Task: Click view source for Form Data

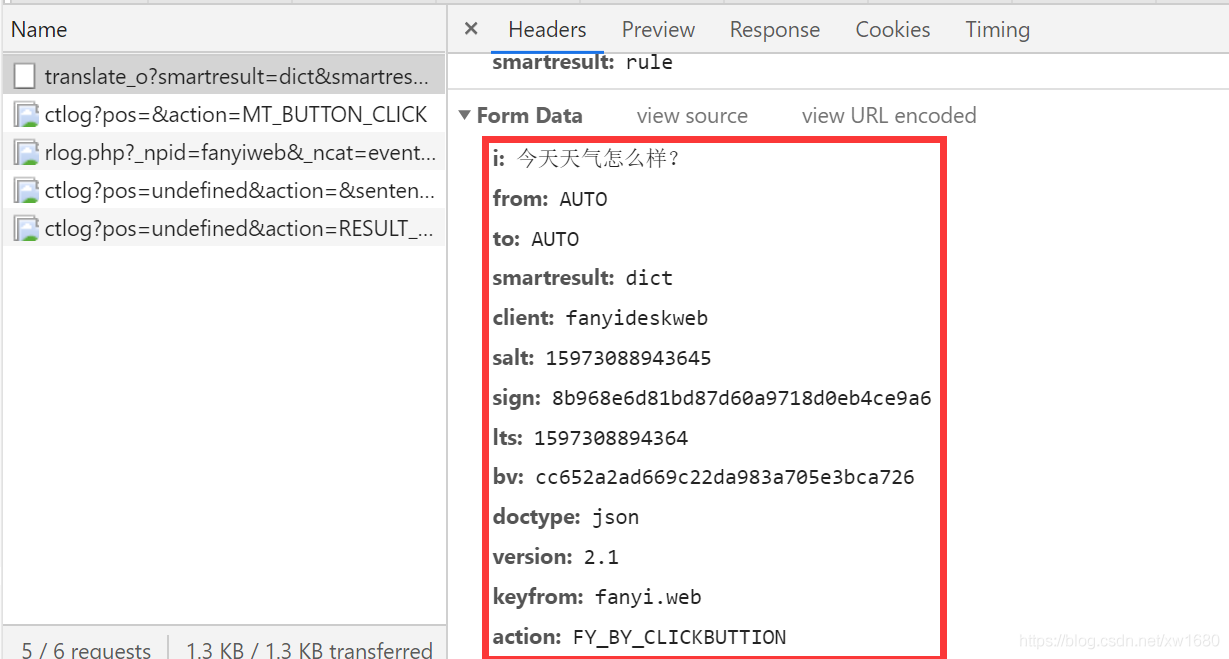Action: 692,115
